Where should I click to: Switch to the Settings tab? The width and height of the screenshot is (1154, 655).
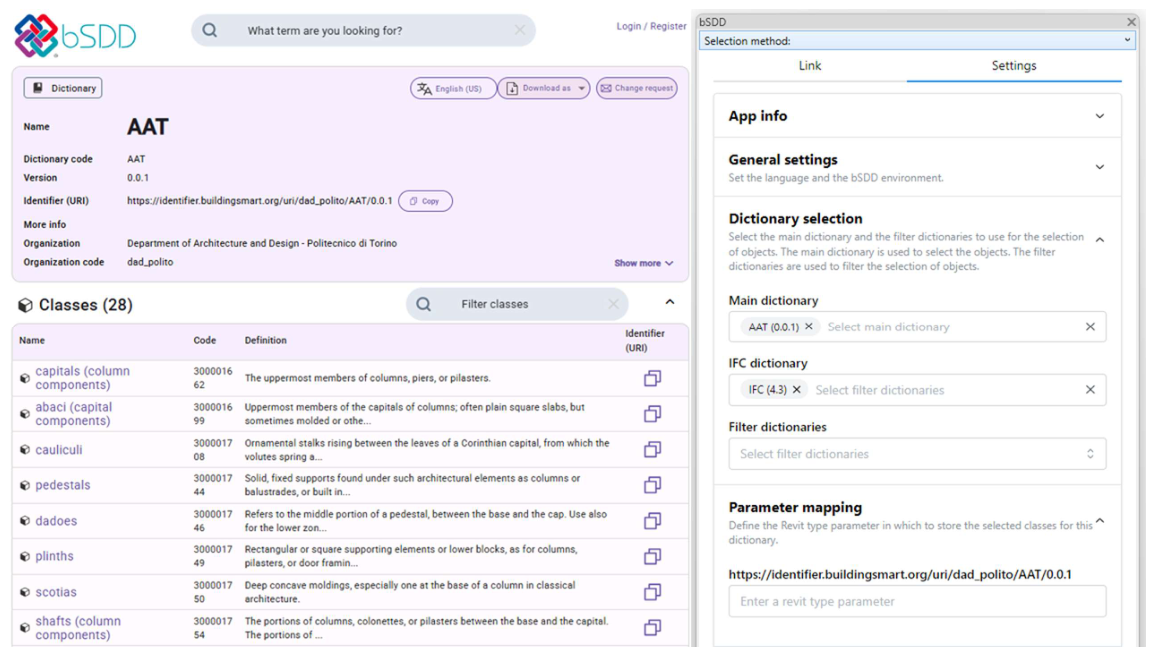click(1013, 66)
